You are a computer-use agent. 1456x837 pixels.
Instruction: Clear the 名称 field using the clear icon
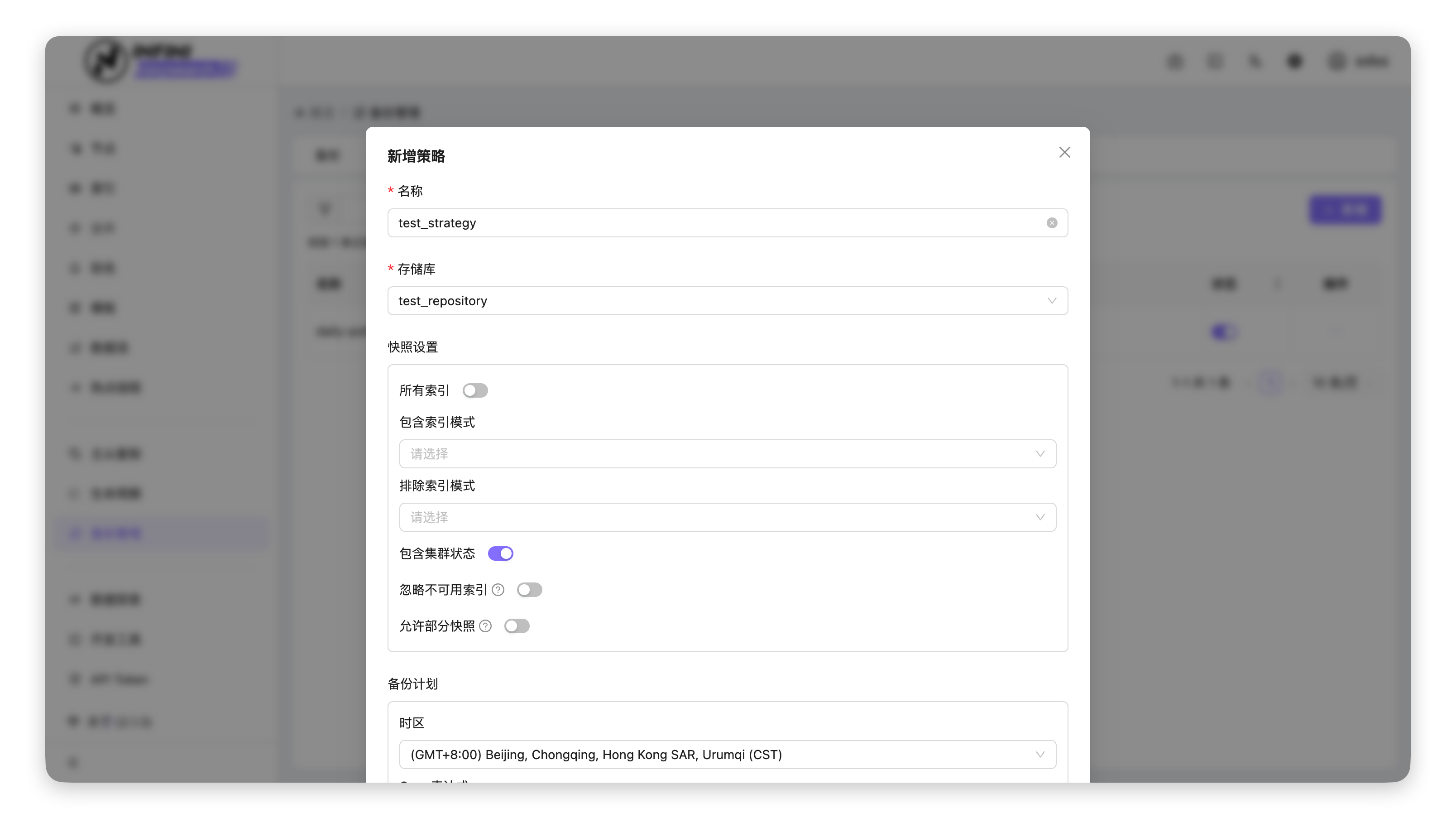tap(1052, 223)
